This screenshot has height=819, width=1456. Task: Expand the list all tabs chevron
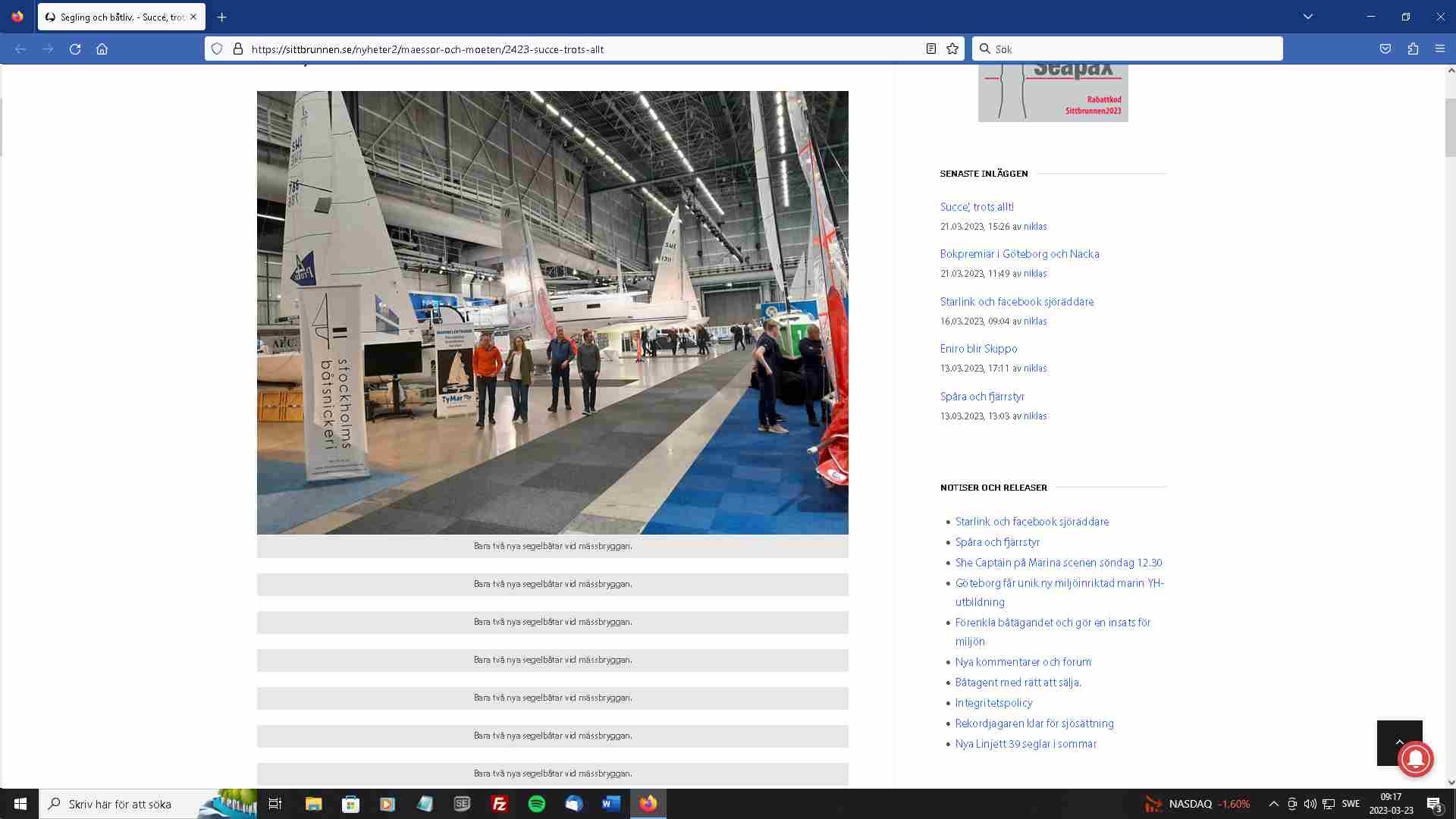pyautogui.click(x=1308, y=17)
